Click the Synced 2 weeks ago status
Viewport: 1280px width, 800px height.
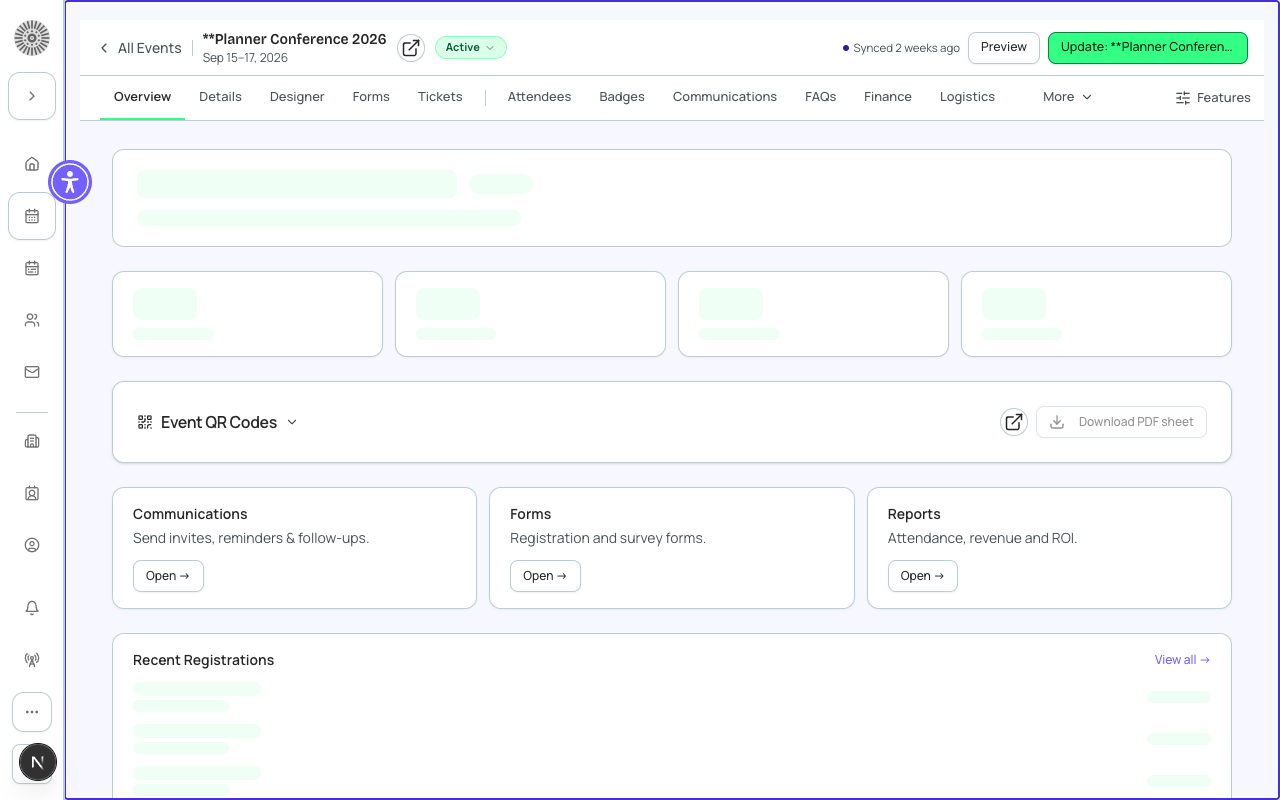[x=901, y=48]
